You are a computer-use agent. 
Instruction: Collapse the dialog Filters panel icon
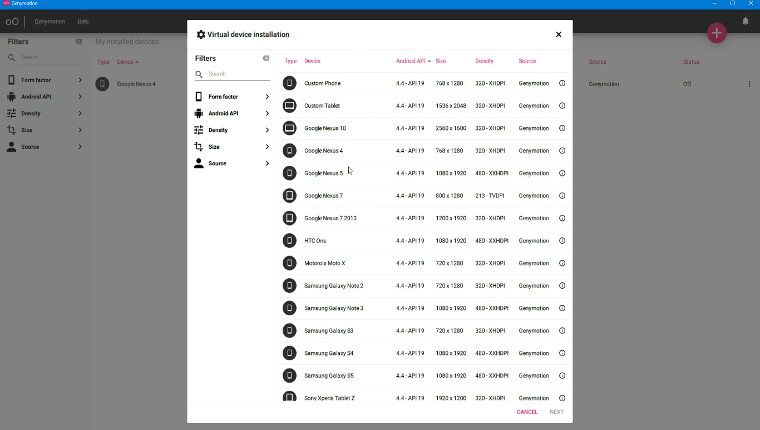coord(266,58)
